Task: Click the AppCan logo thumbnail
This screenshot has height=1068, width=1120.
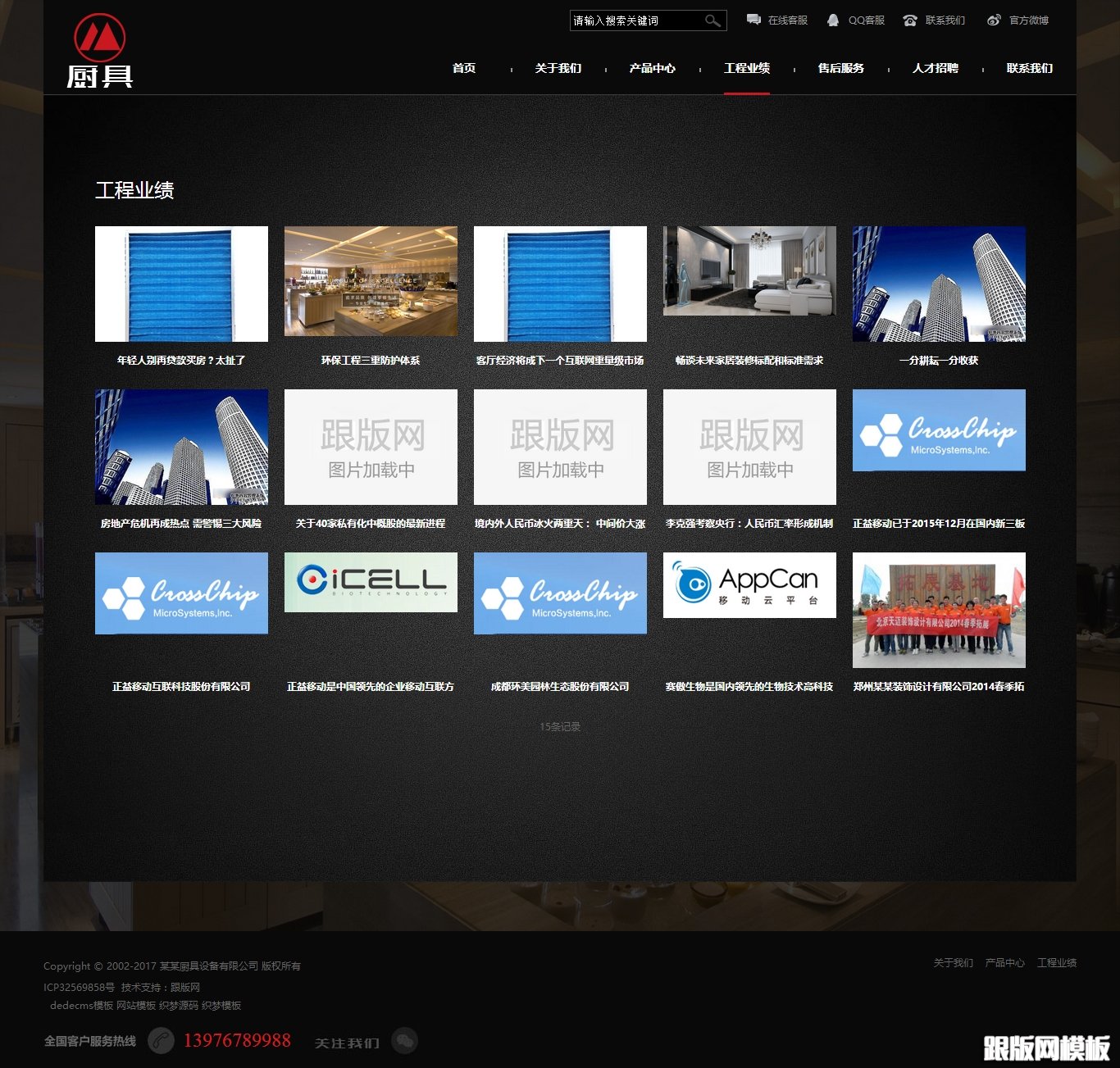Action: click(x=749, y=584)
